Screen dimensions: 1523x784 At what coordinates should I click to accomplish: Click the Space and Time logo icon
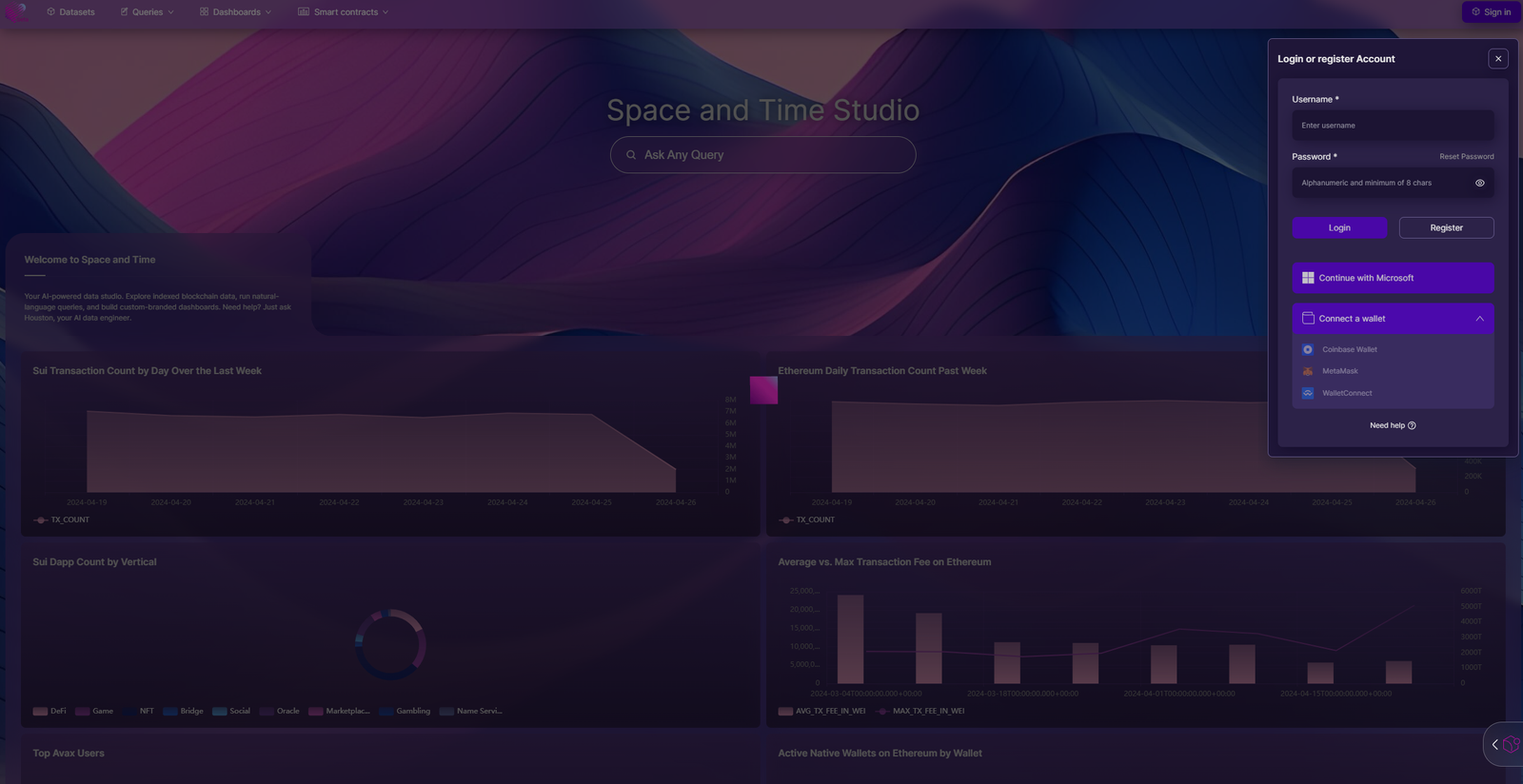[15, 11]
